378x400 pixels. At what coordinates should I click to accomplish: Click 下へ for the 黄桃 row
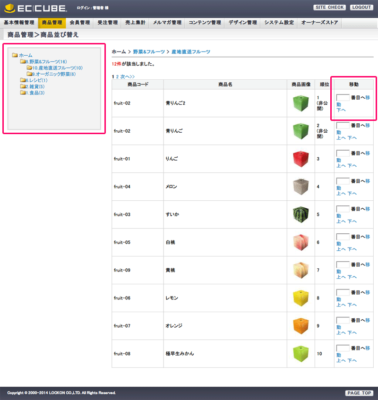352,277
